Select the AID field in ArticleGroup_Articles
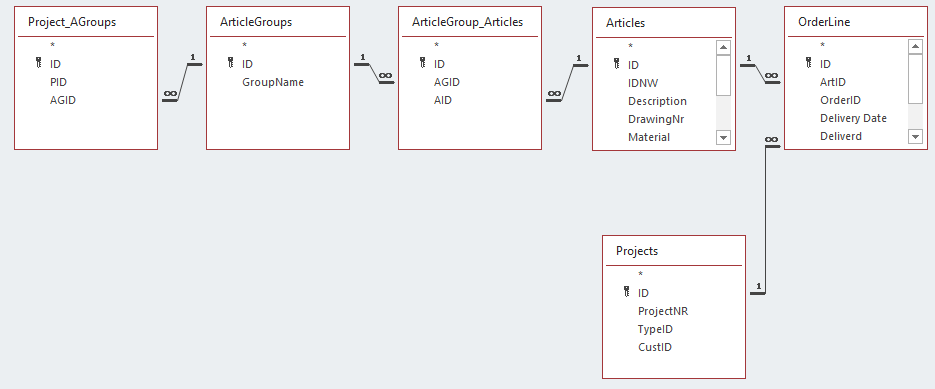This screenshot has height=389, width=935. click(x=442, y=100)
